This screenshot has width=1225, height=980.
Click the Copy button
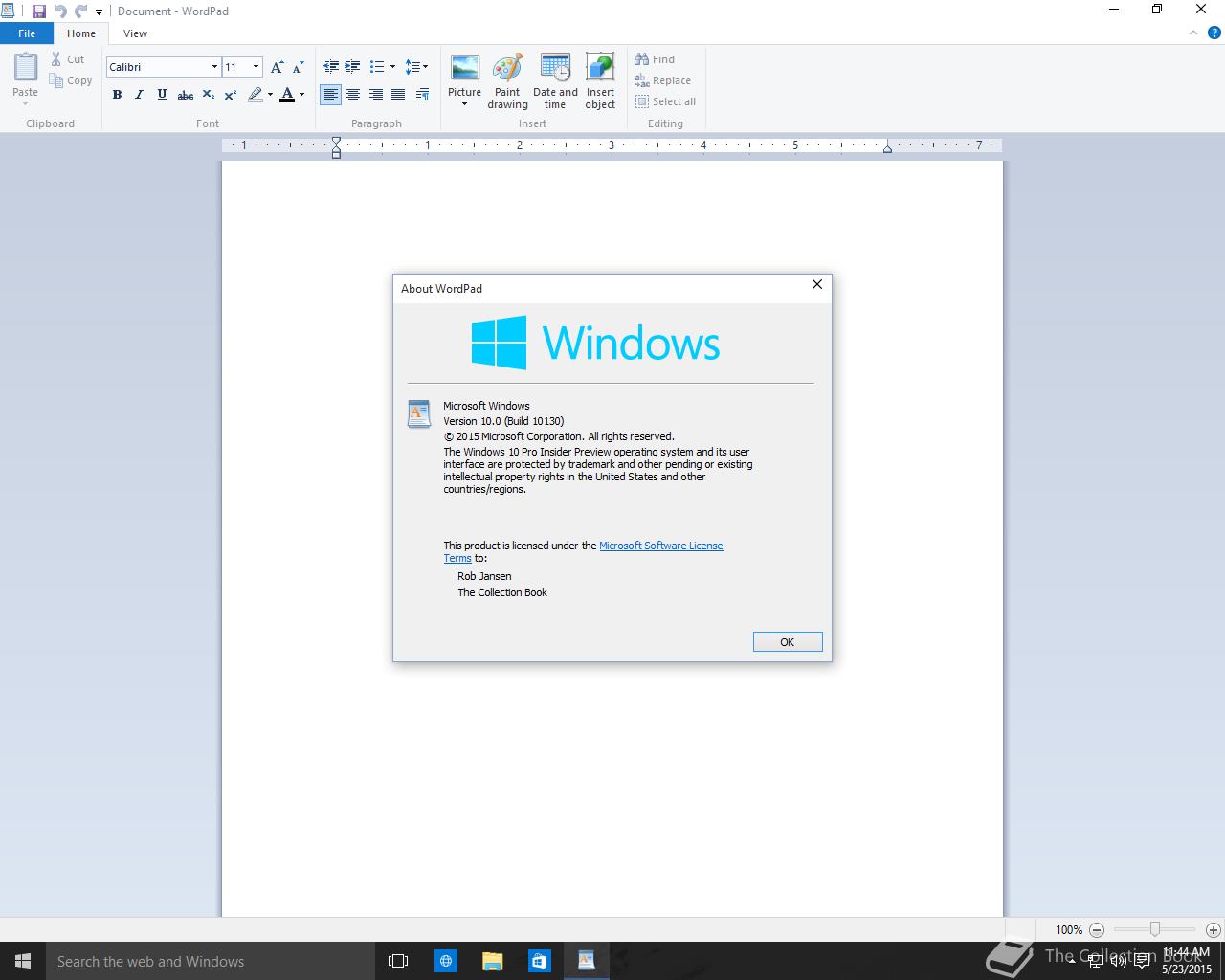pyautogui.click(x=71, y=81)
